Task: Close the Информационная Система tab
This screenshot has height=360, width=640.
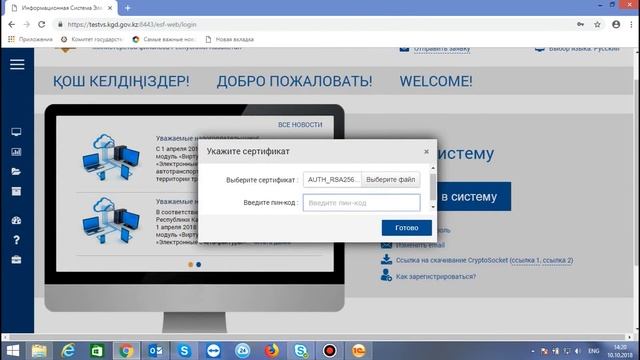Action: 110,8
